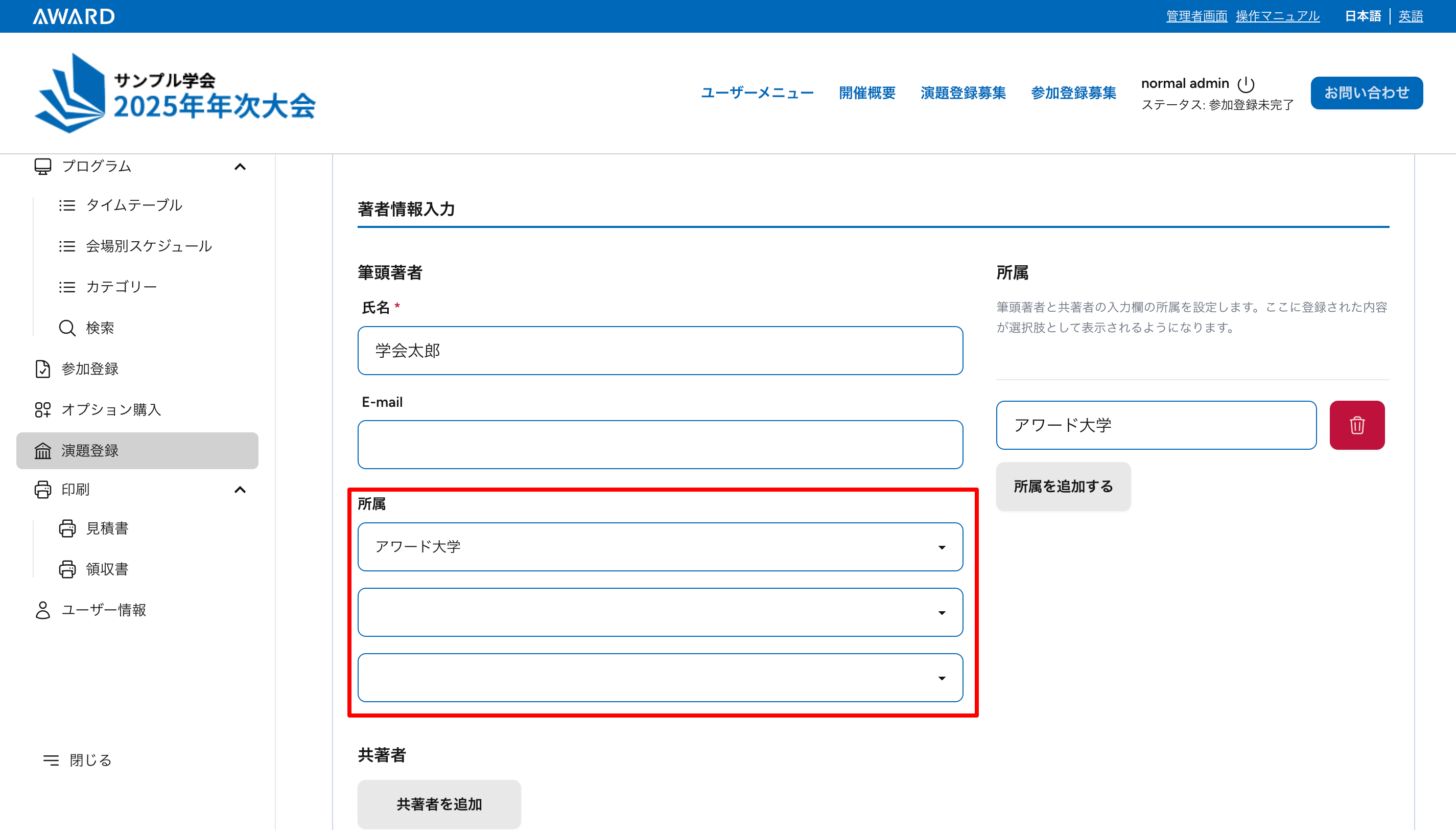The image size is (1456, 830).
Task: Open 演題登録募集 in the top navigation
Action: pos(962,93)
